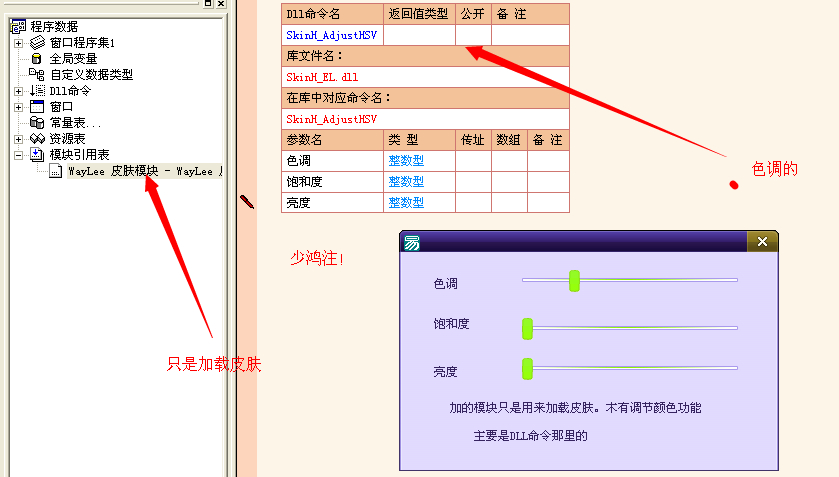Image resolution: width=839 pixels, height=477 pixels.
Task: Click the 色调 parameter name cell
Action: coord(332,161)
